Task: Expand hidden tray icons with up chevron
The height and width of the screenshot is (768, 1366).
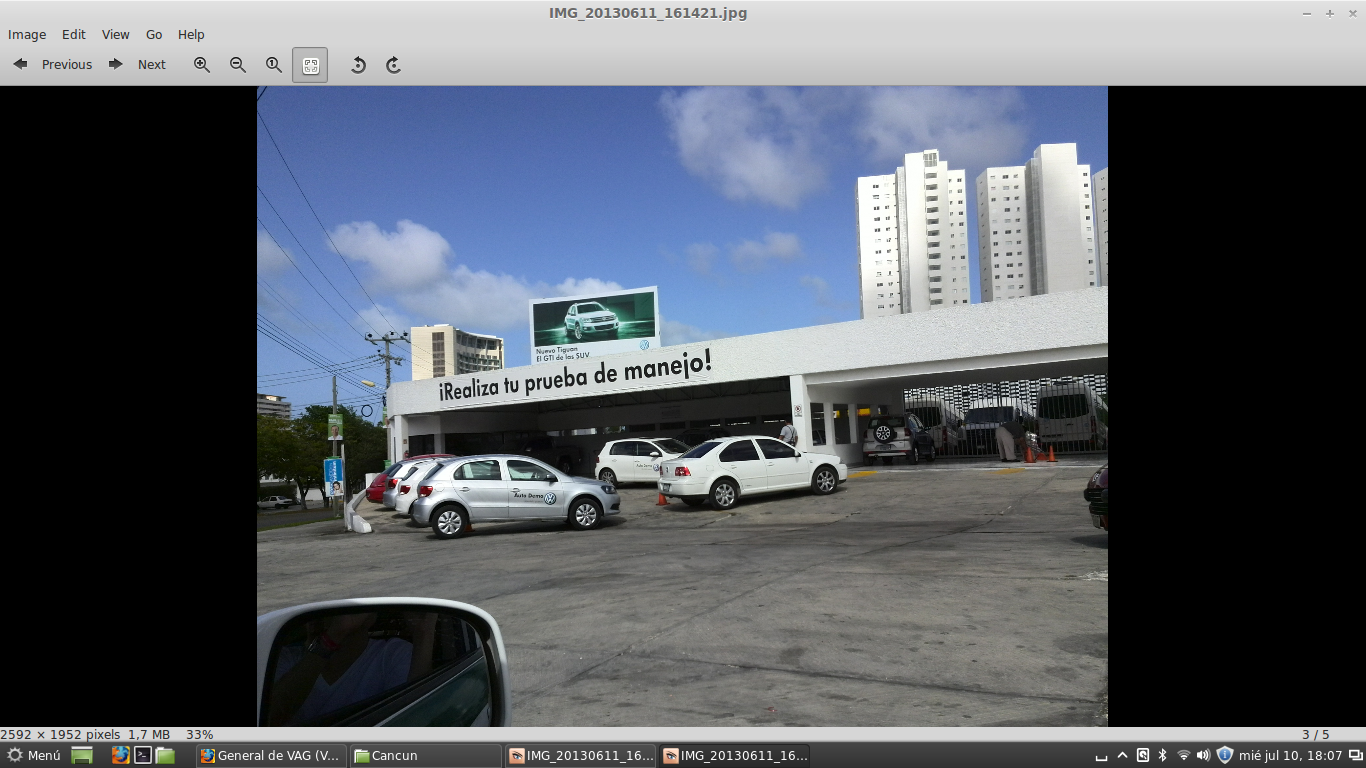Action: click(1122, 755)
